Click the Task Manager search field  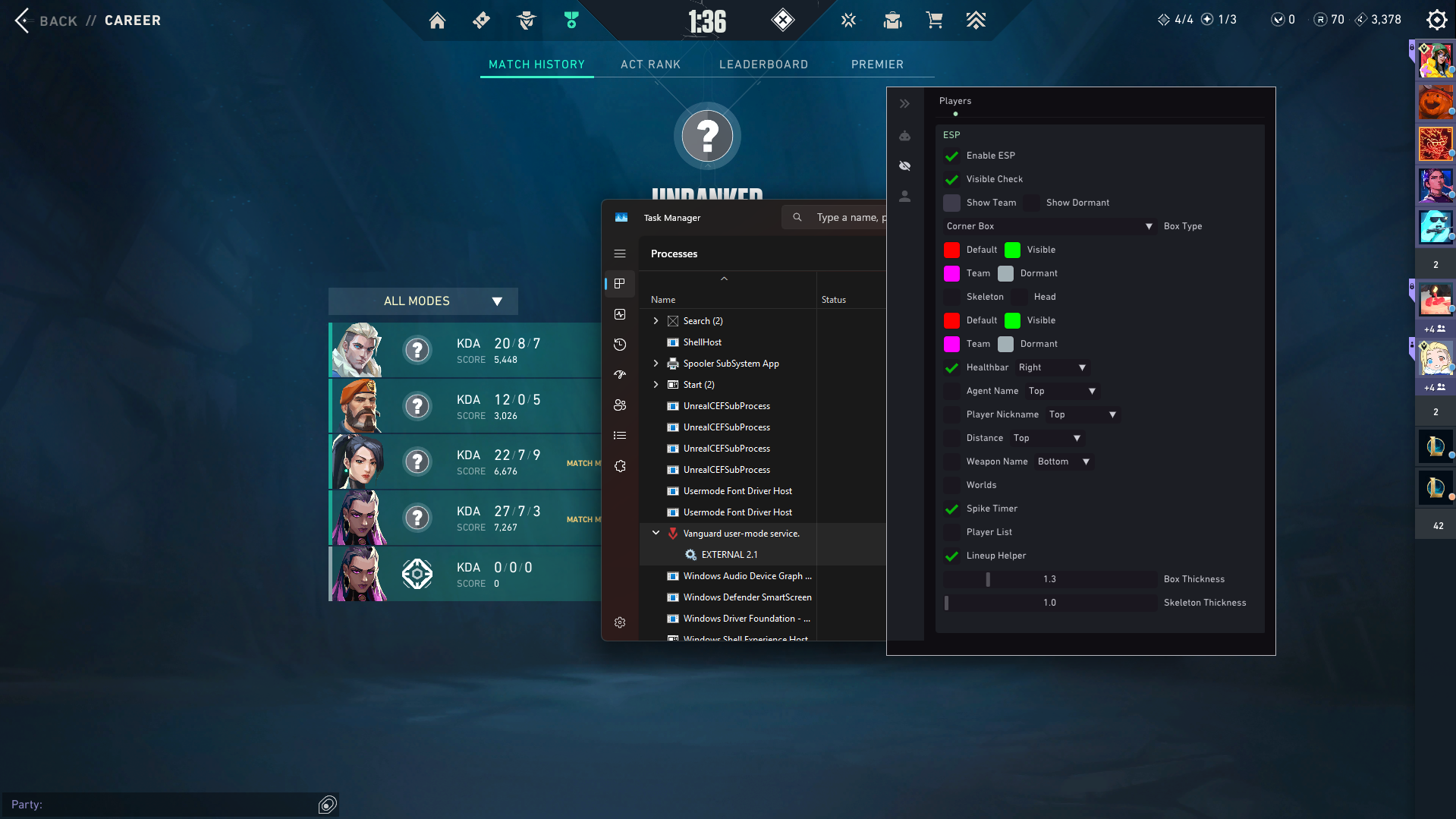tap(835, 217)
